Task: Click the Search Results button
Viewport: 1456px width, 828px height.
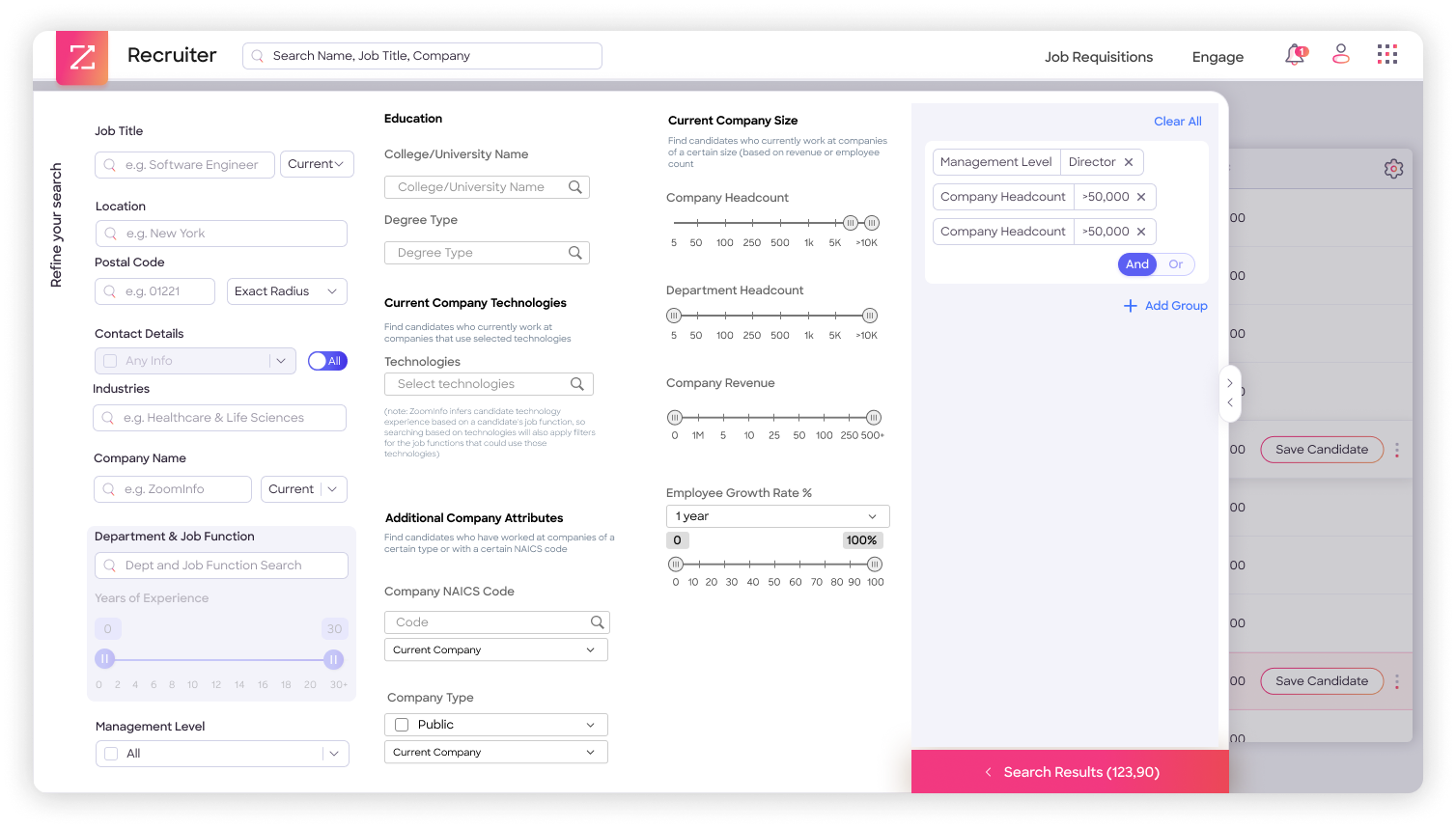Action: click(1070, 772)
